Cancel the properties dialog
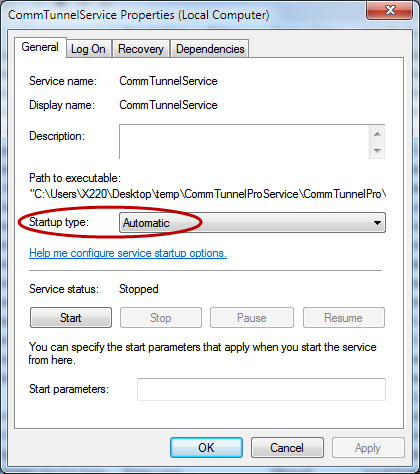Image resolution: width=420 pixels, height=474 pixels. point(287,448)
